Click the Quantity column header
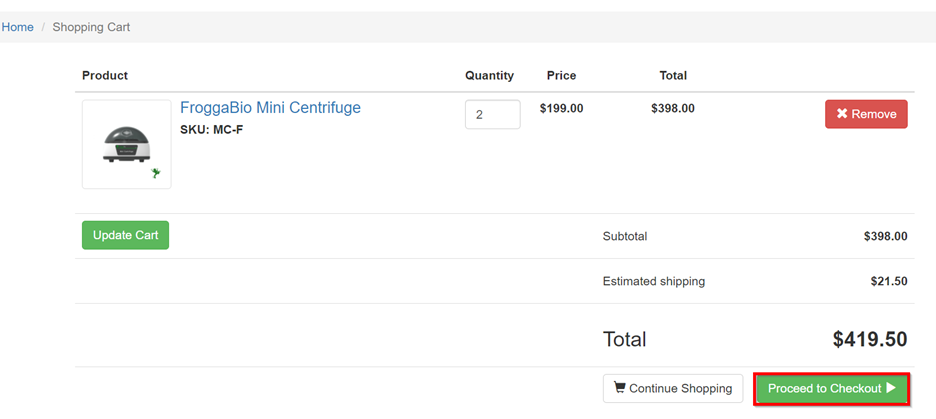 [489, 76]
